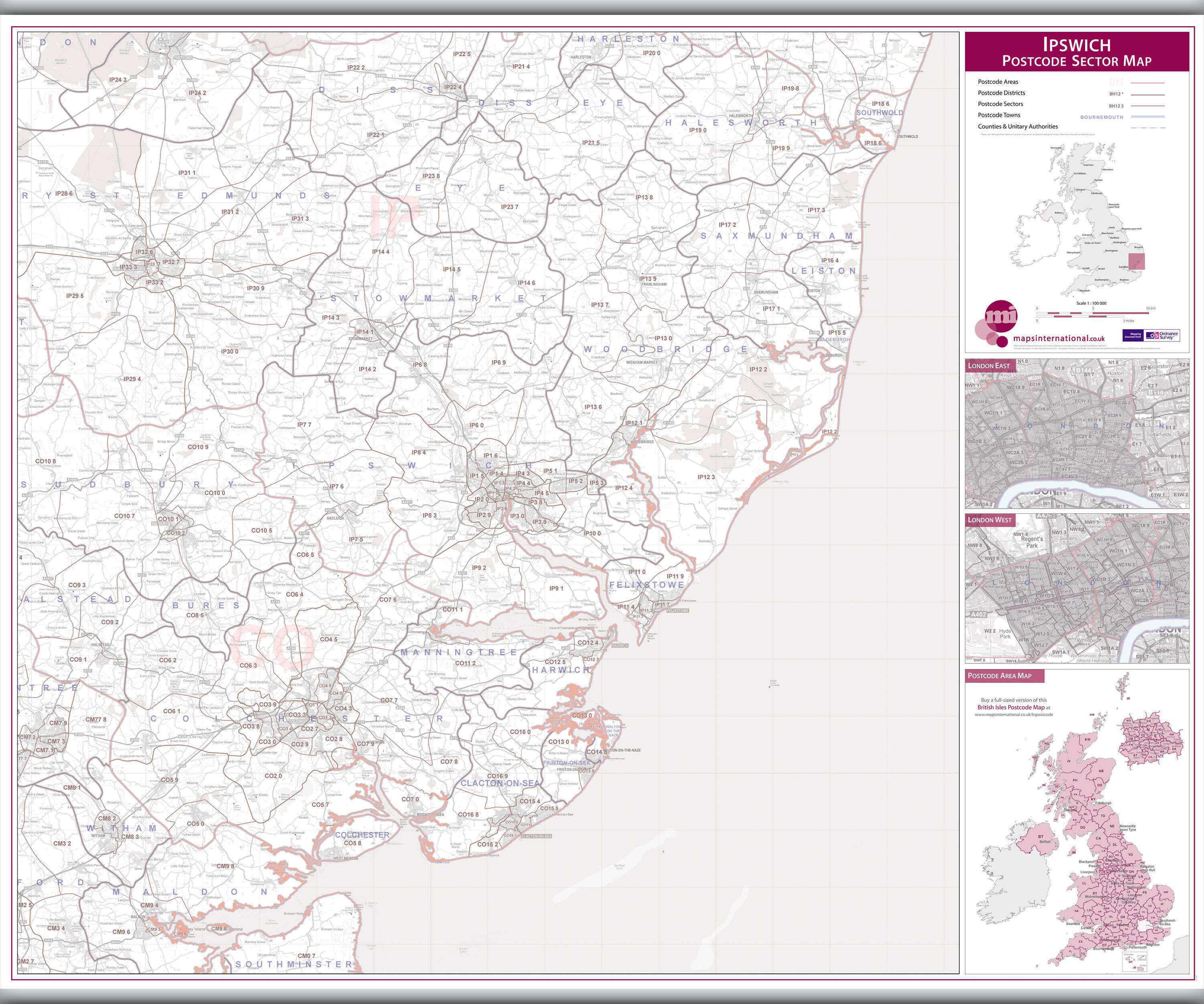
Task: Click the 'CO10 5' sector label
Action: click(x=261, y=530)
